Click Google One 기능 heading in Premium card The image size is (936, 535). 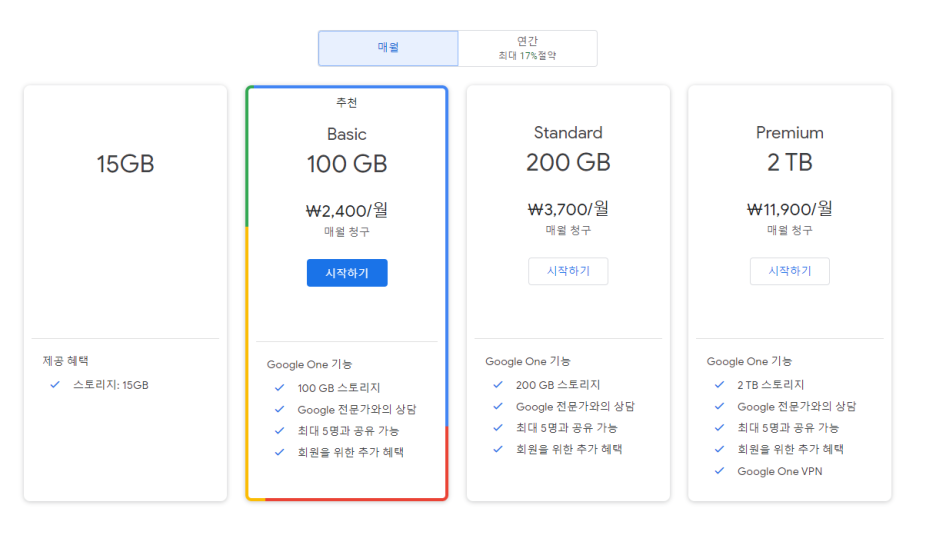pyautogui.click(x=749, y=361)
